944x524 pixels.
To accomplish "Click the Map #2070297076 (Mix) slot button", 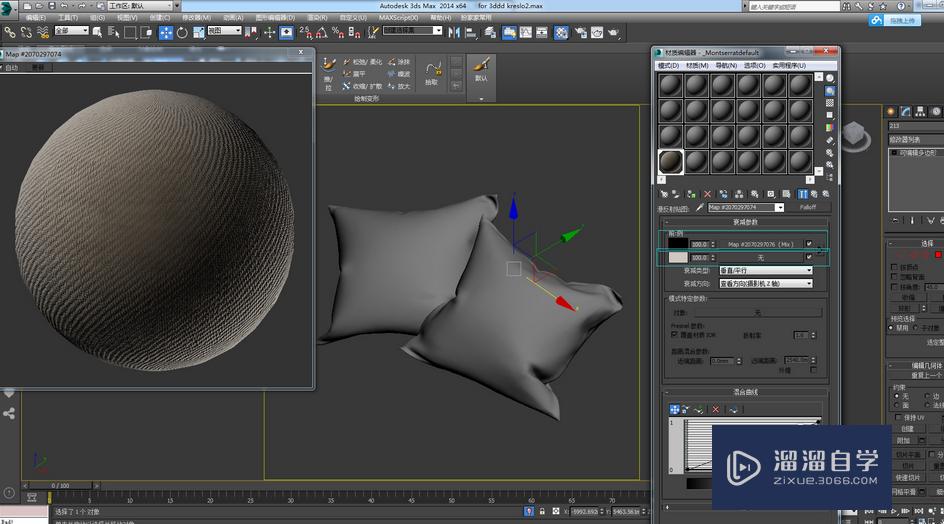I will tap(759, 243).
